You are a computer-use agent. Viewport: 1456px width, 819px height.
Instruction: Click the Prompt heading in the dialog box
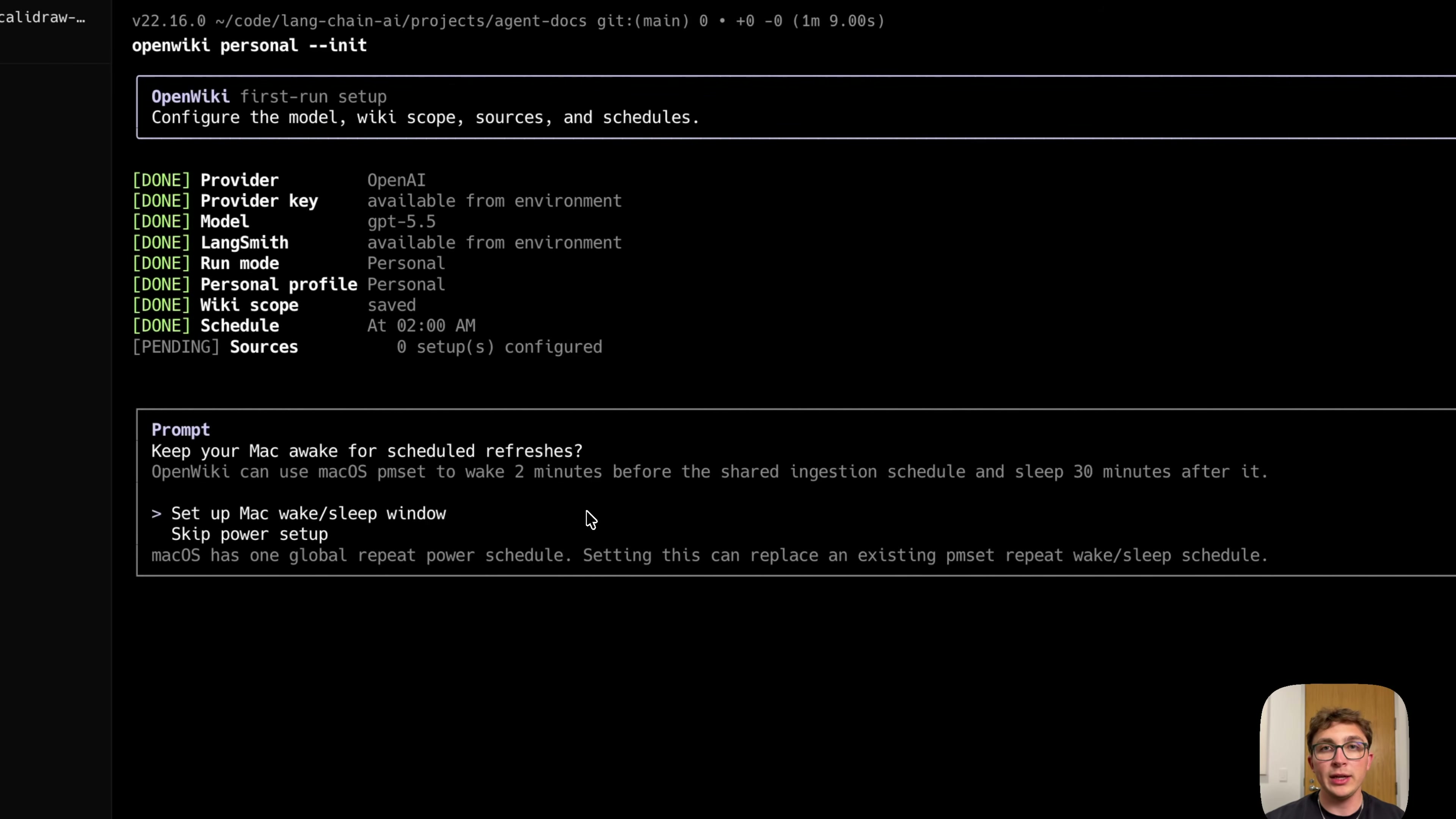tap(181, 430)
